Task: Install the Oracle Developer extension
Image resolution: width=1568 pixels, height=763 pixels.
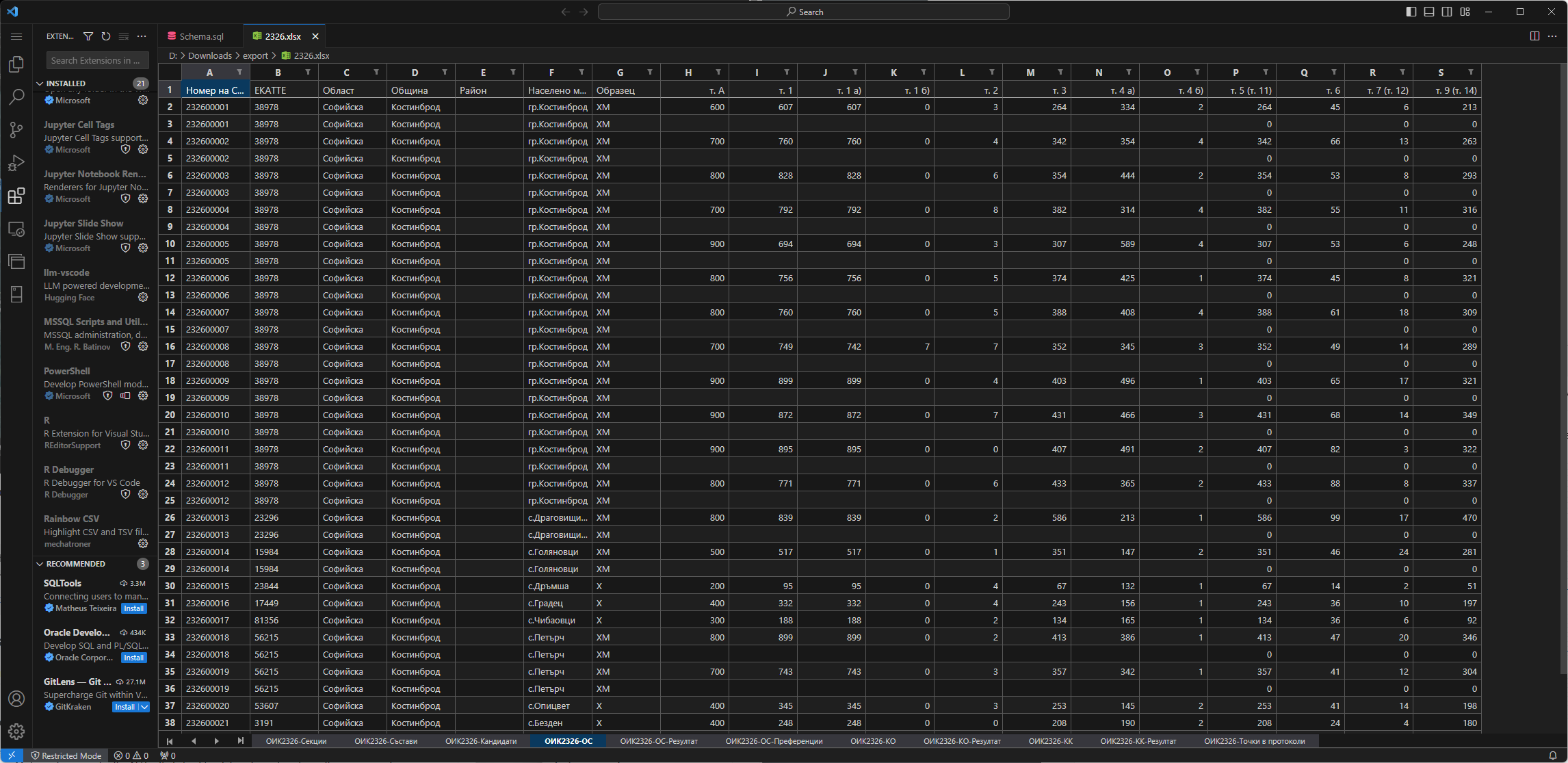Action: (x=133, y=658)
